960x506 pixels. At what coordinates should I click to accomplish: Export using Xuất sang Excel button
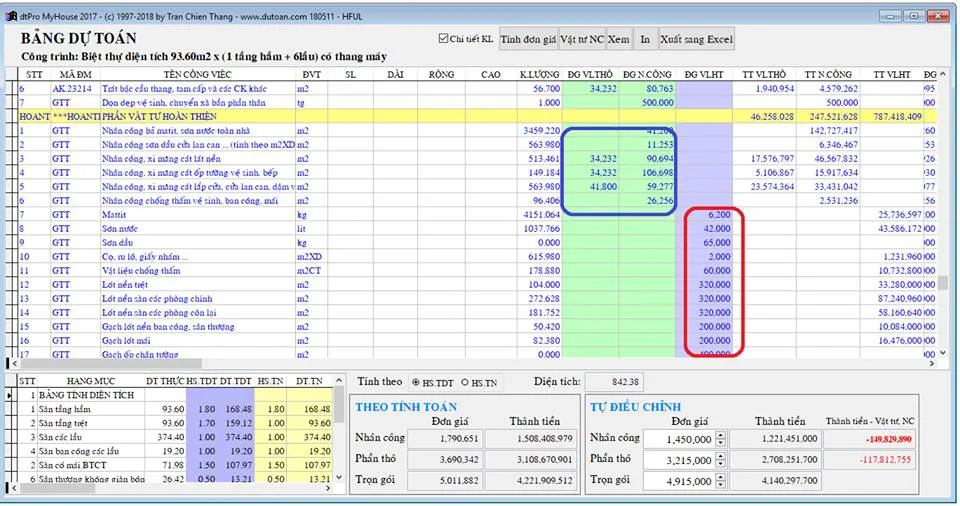click(696, 39)
